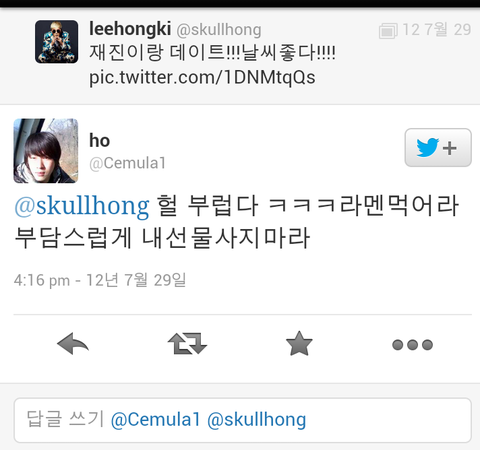
Task: Focus the 답글 쓰기 reply input field
Action: point(243,420)
